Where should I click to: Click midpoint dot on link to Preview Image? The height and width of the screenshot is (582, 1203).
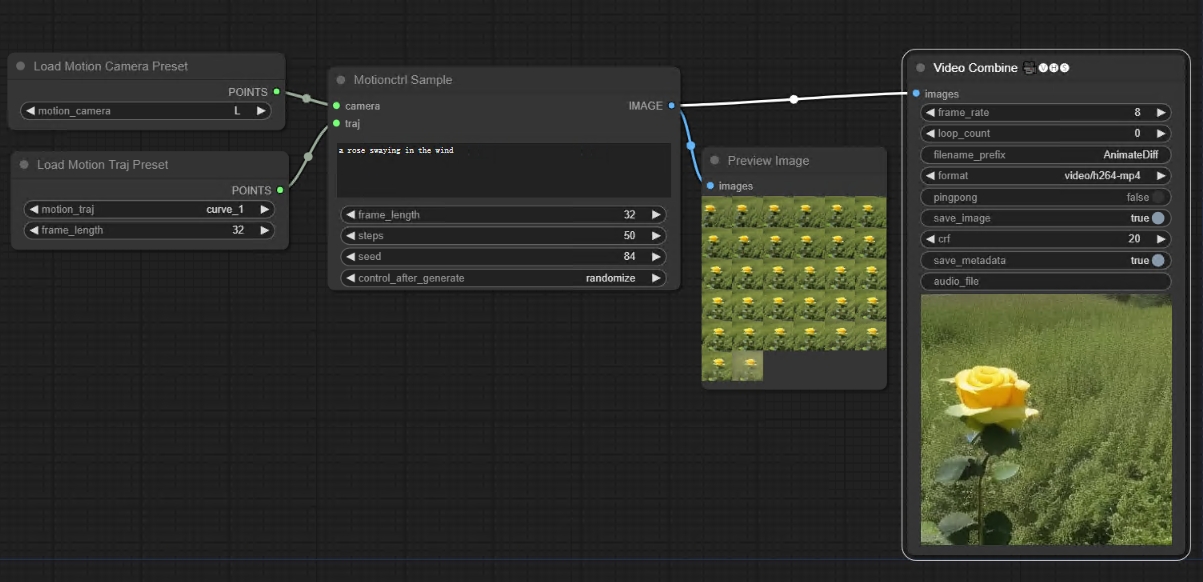[691, 146]
